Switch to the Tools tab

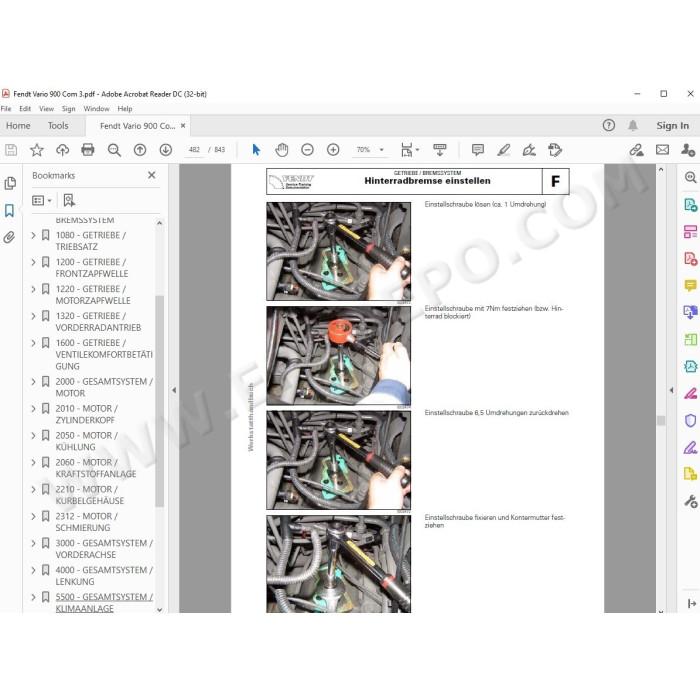coord(58,125)
